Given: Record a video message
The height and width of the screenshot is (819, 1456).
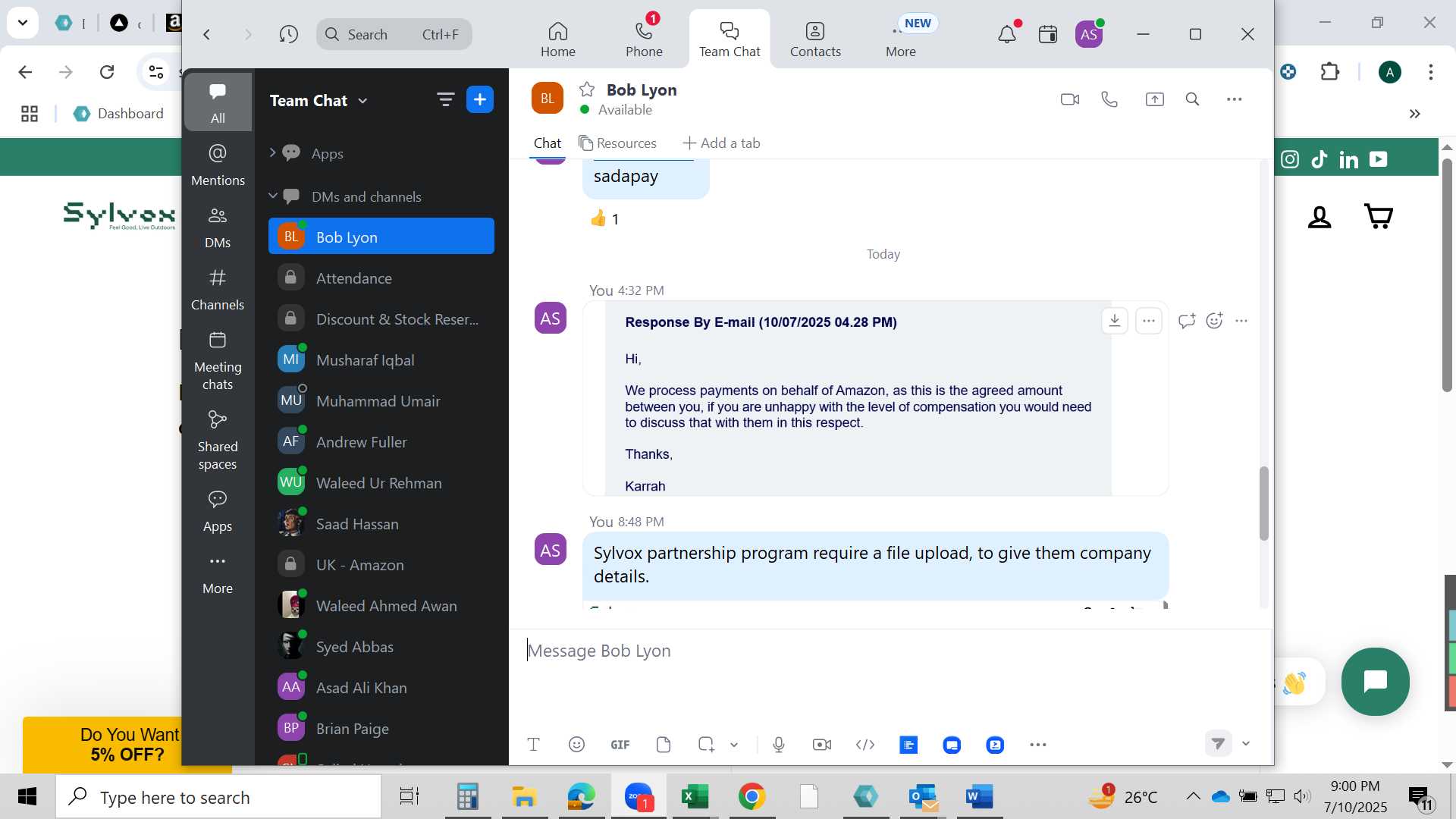Looking at the screenshot, I should pos(821,745).
